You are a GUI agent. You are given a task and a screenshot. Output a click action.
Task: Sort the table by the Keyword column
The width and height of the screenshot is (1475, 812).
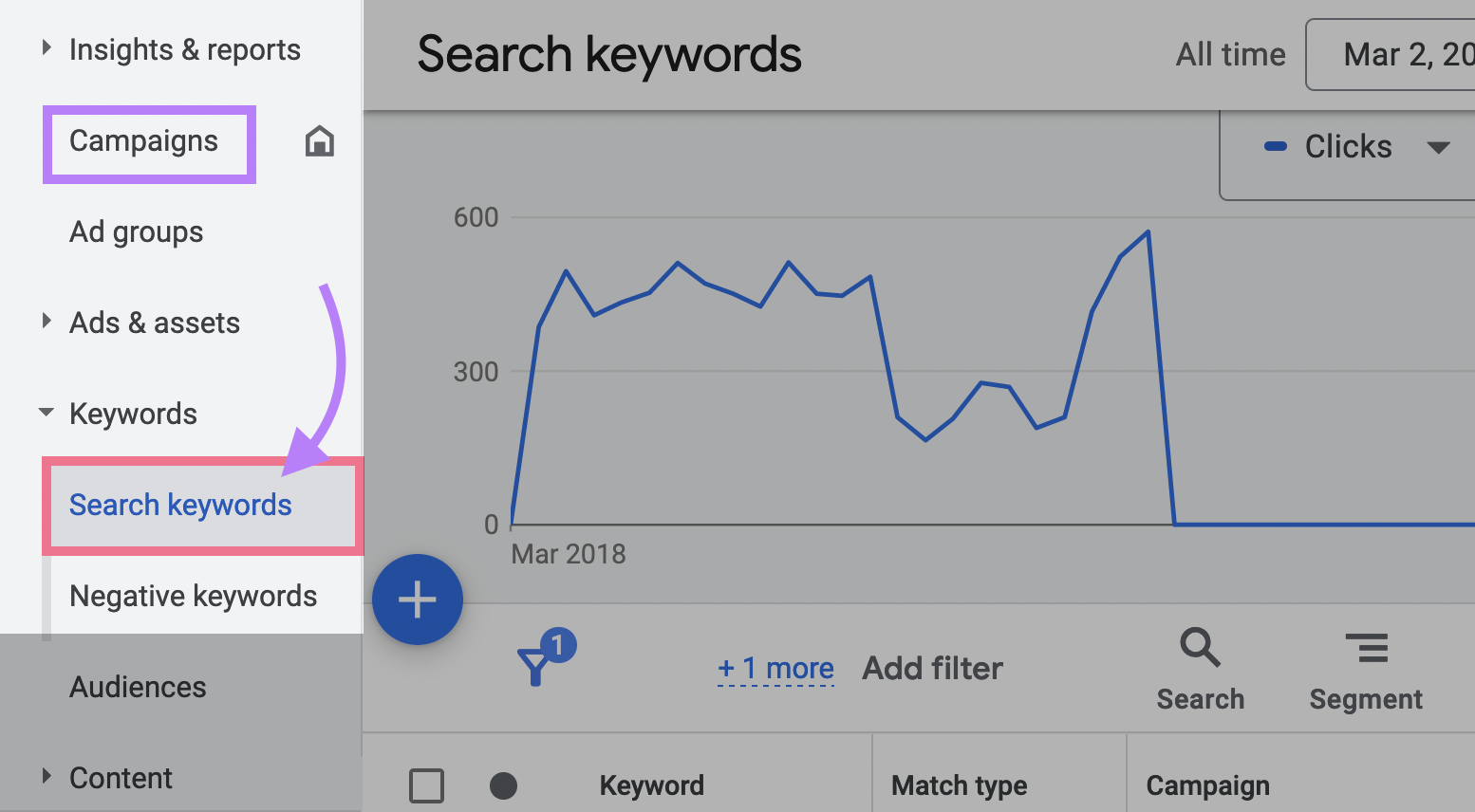pos(651,785)
